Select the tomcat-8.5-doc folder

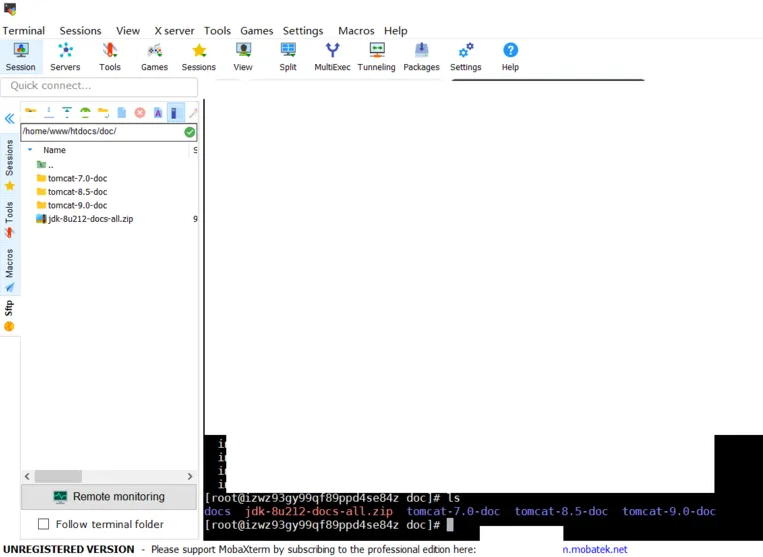(x=77, y=192)
